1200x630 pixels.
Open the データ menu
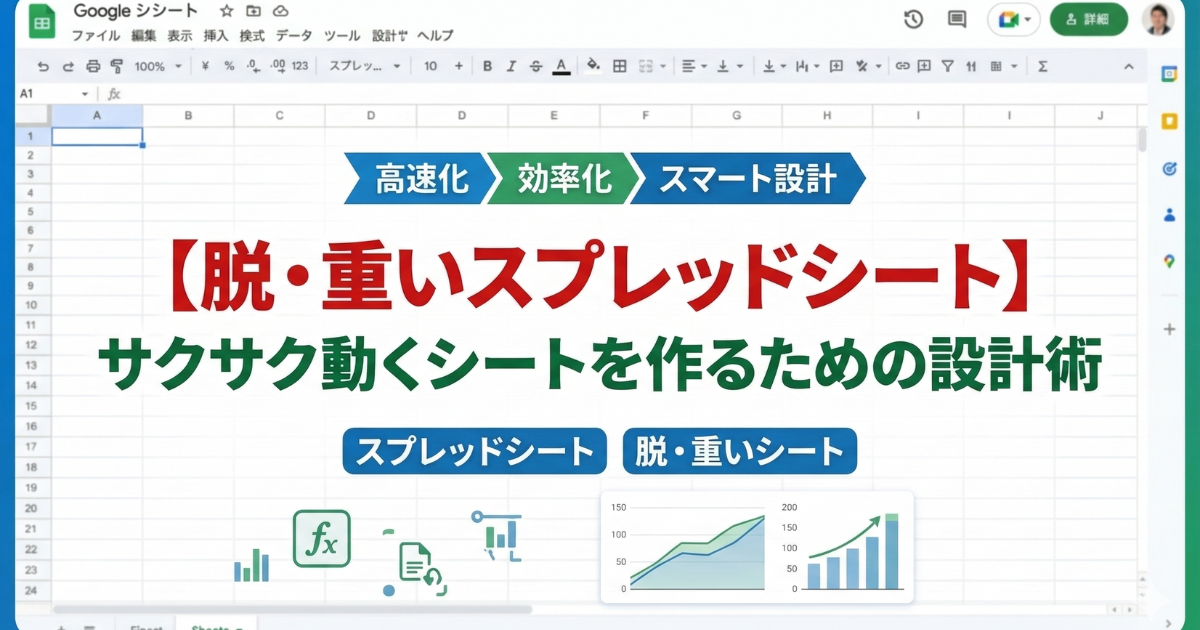coord(293,36)
